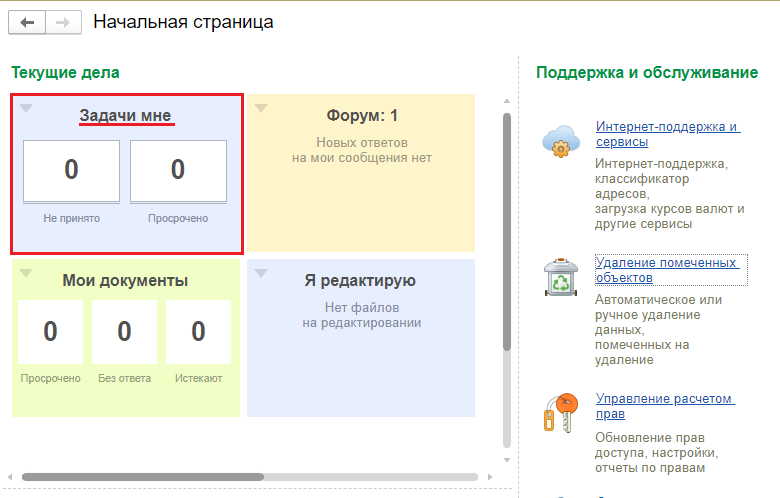780x498 pixels.
Task: Click the Просрочено tasks counter
Action: [178, 170]
